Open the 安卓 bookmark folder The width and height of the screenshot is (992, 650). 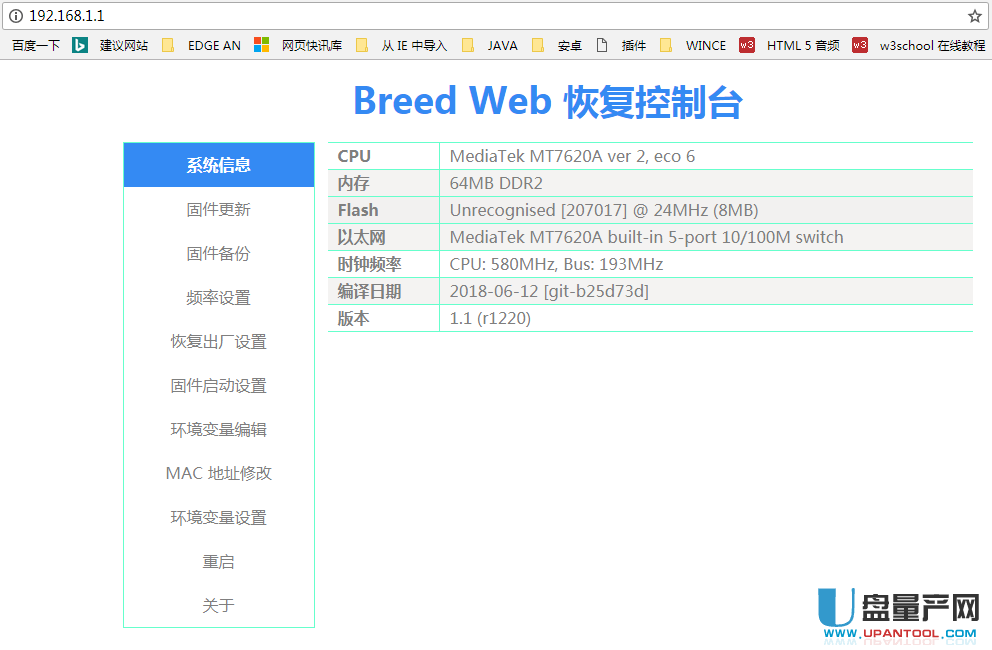pos(558,45)
